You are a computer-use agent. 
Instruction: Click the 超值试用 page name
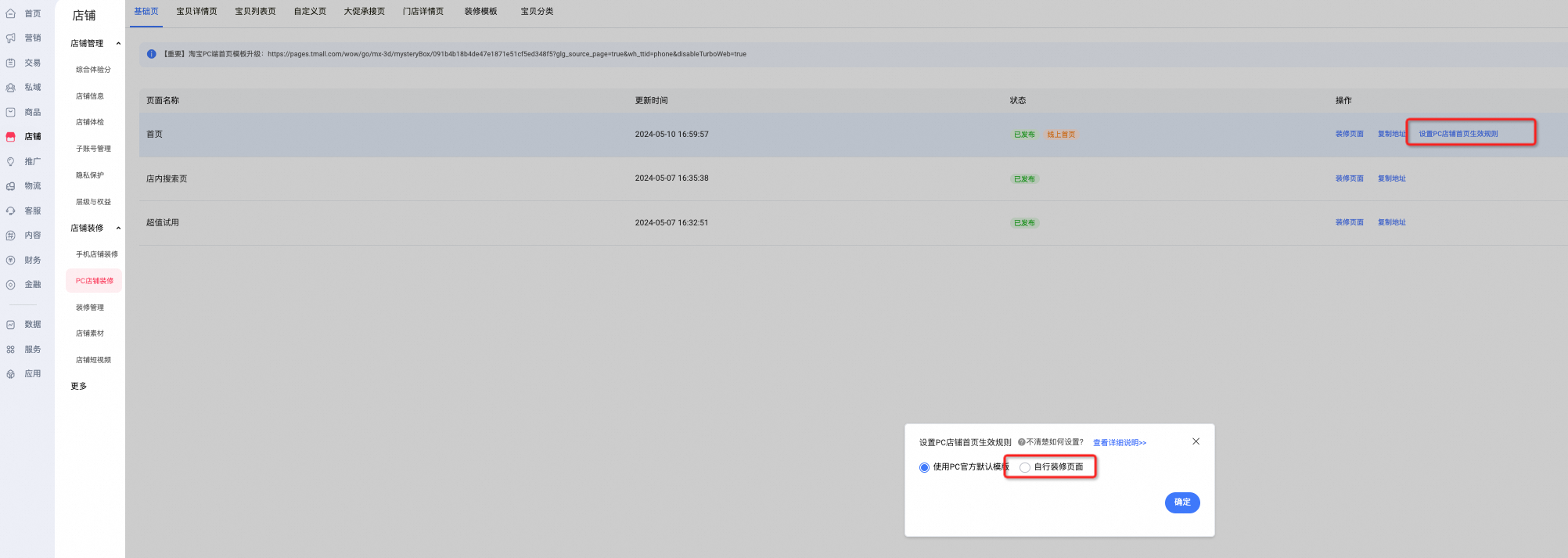pos(163,223)
